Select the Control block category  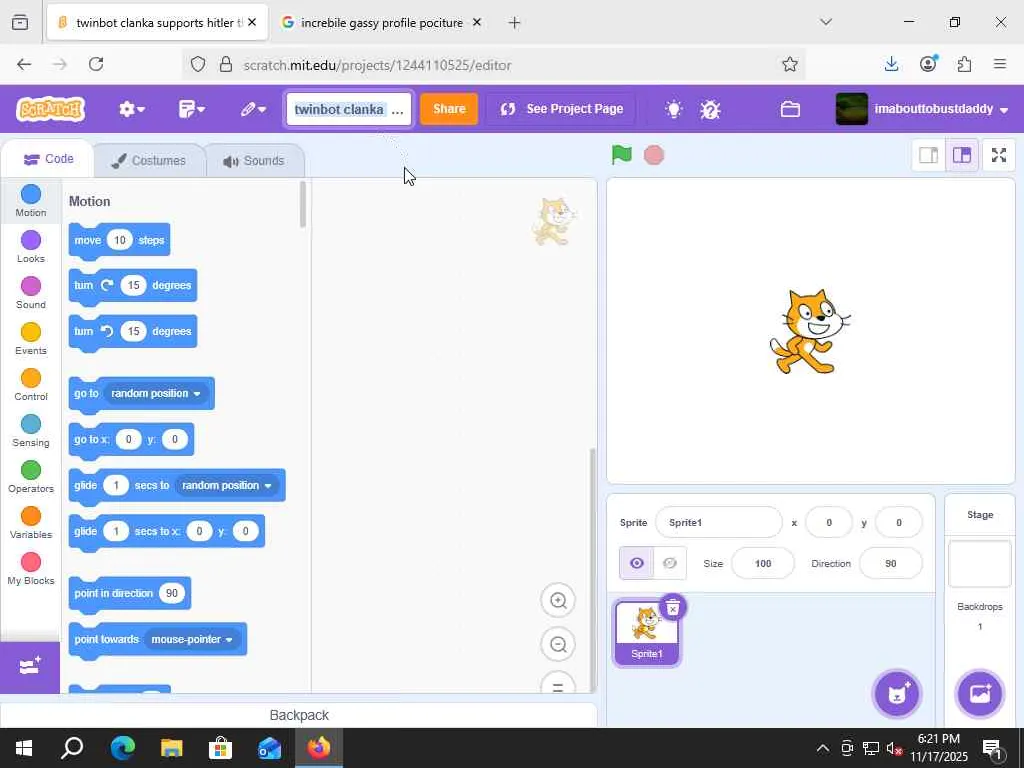tap(31, 385)
